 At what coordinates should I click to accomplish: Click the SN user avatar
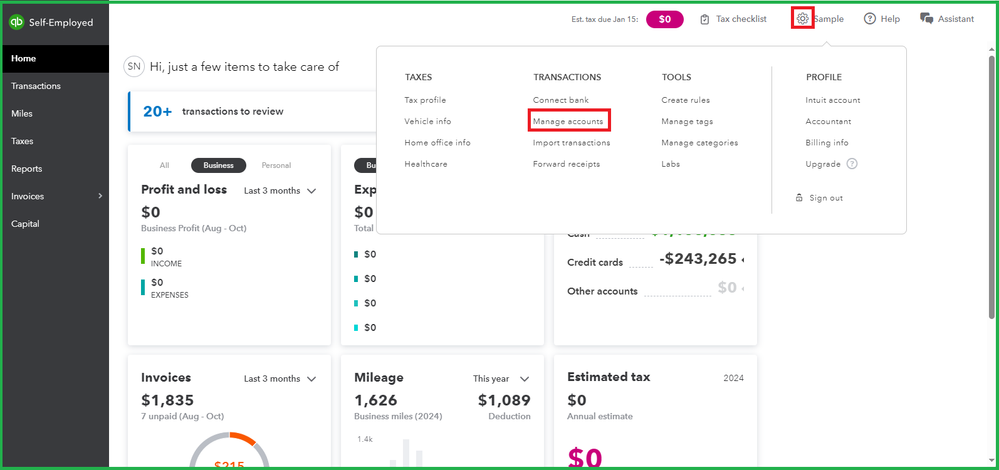tap(133, 66)
